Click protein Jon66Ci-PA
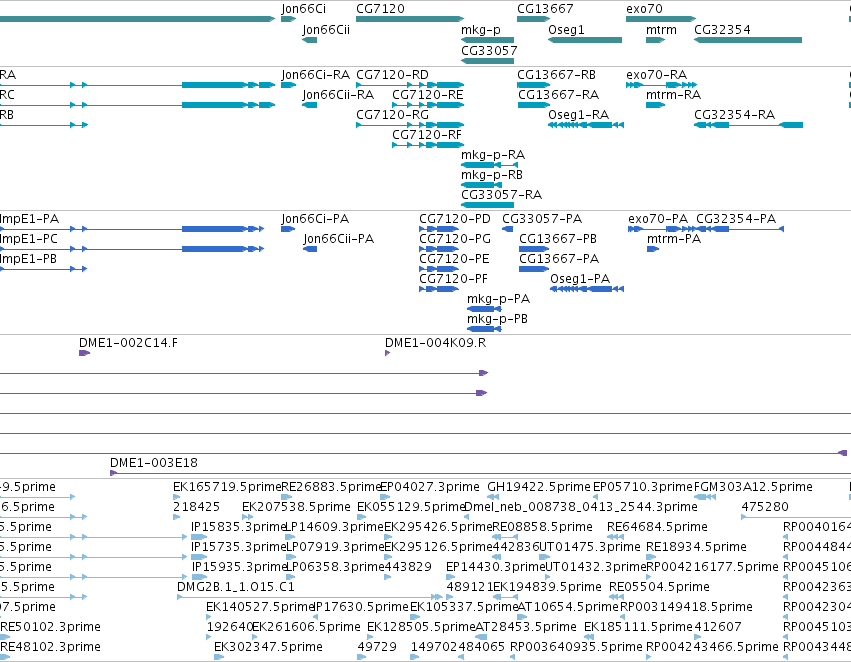 pyautogui.click(x=288, y=229)
